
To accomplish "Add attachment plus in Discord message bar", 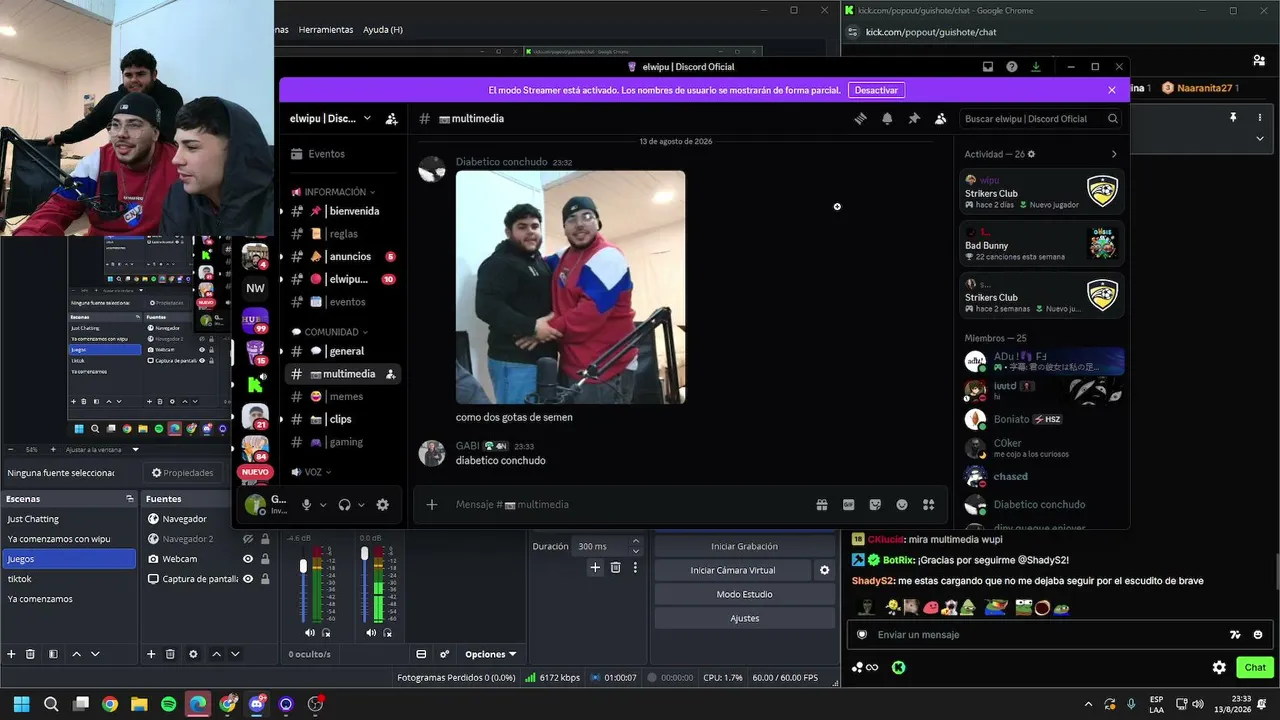I will click(432, 505).
